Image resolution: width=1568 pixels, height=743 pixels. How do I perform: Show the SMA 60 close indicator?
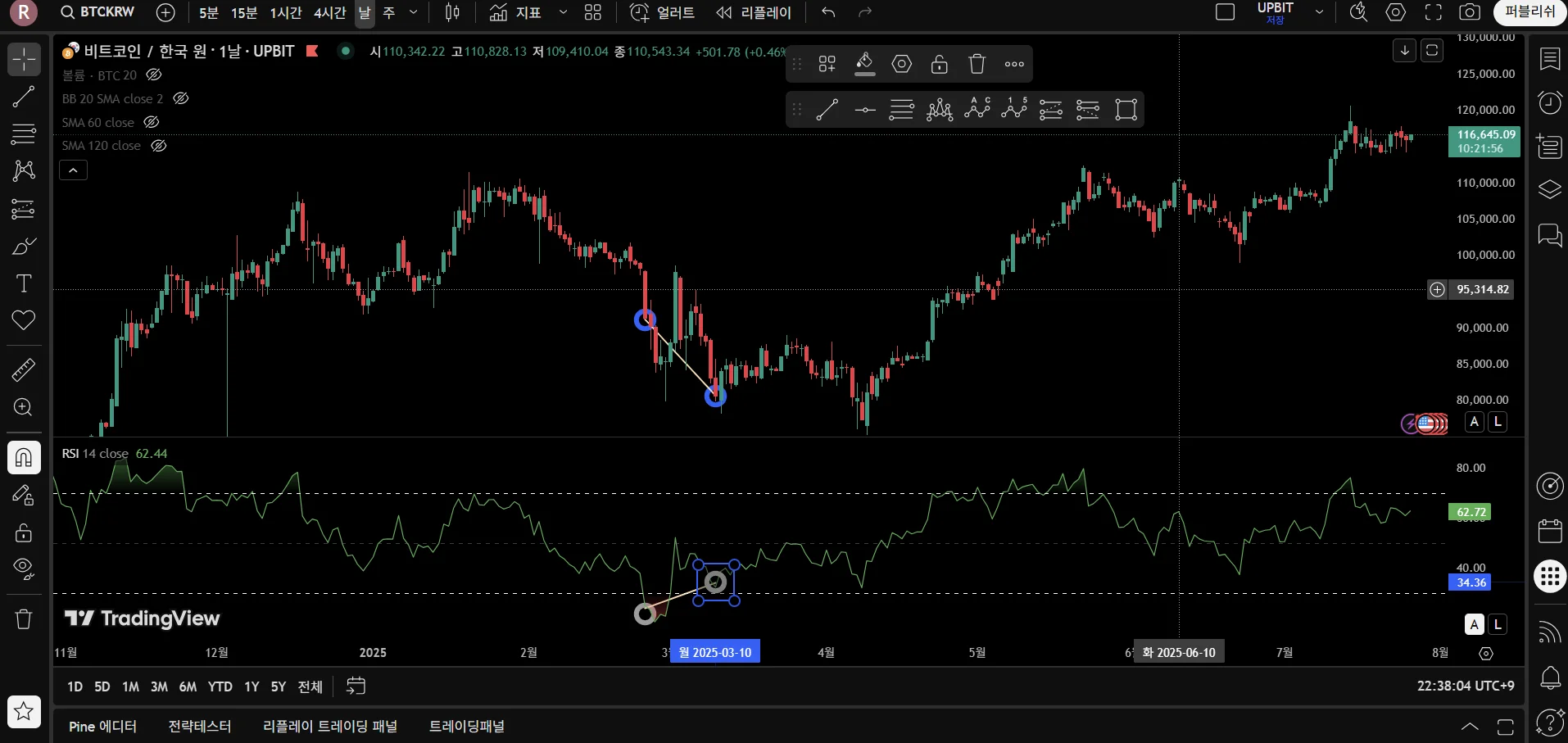click(x=152, y=122)
